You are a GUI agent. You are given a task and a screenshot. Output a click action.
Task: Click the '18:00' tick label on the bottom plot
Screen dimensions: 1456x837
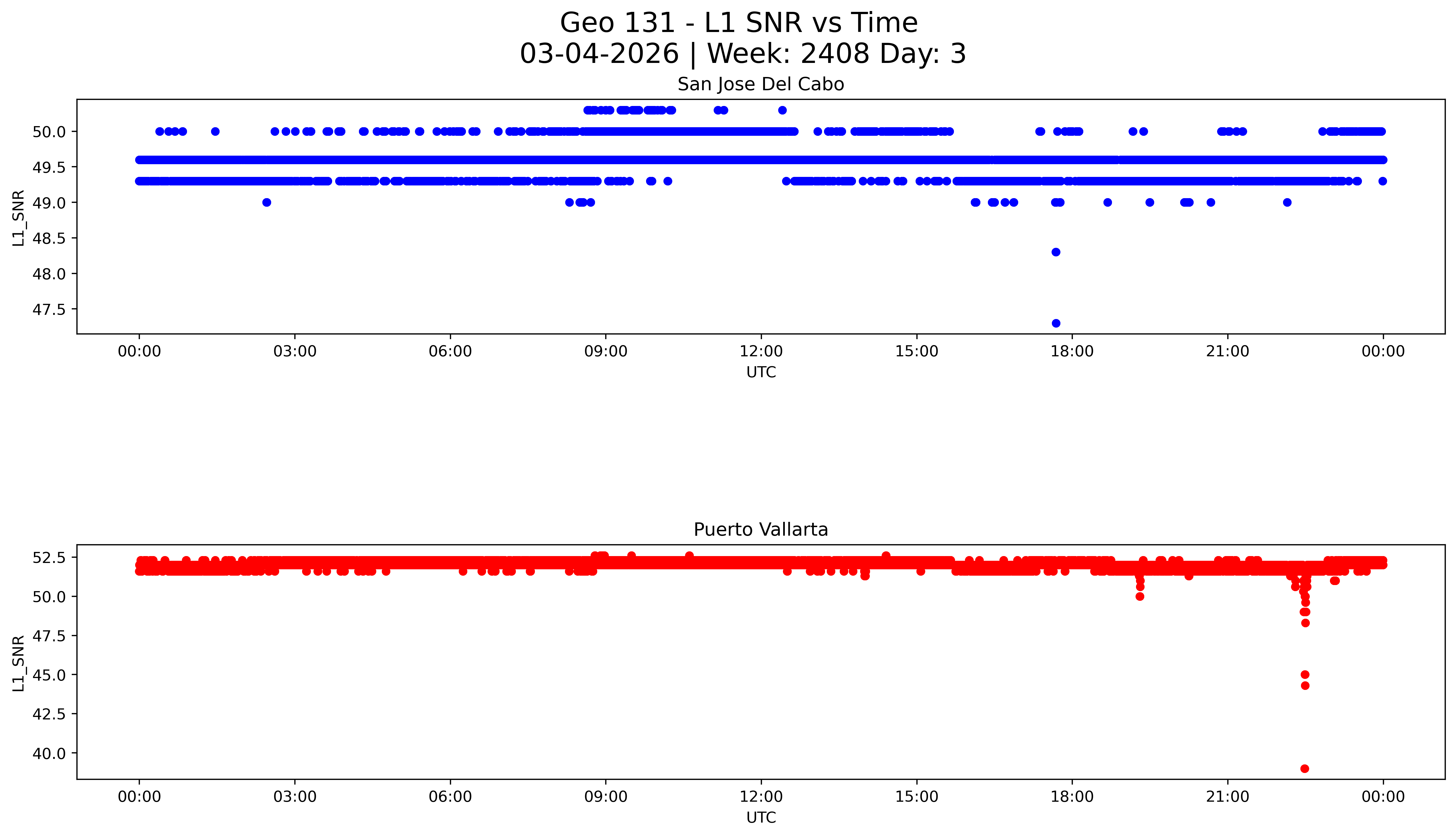coord(1072,797)
